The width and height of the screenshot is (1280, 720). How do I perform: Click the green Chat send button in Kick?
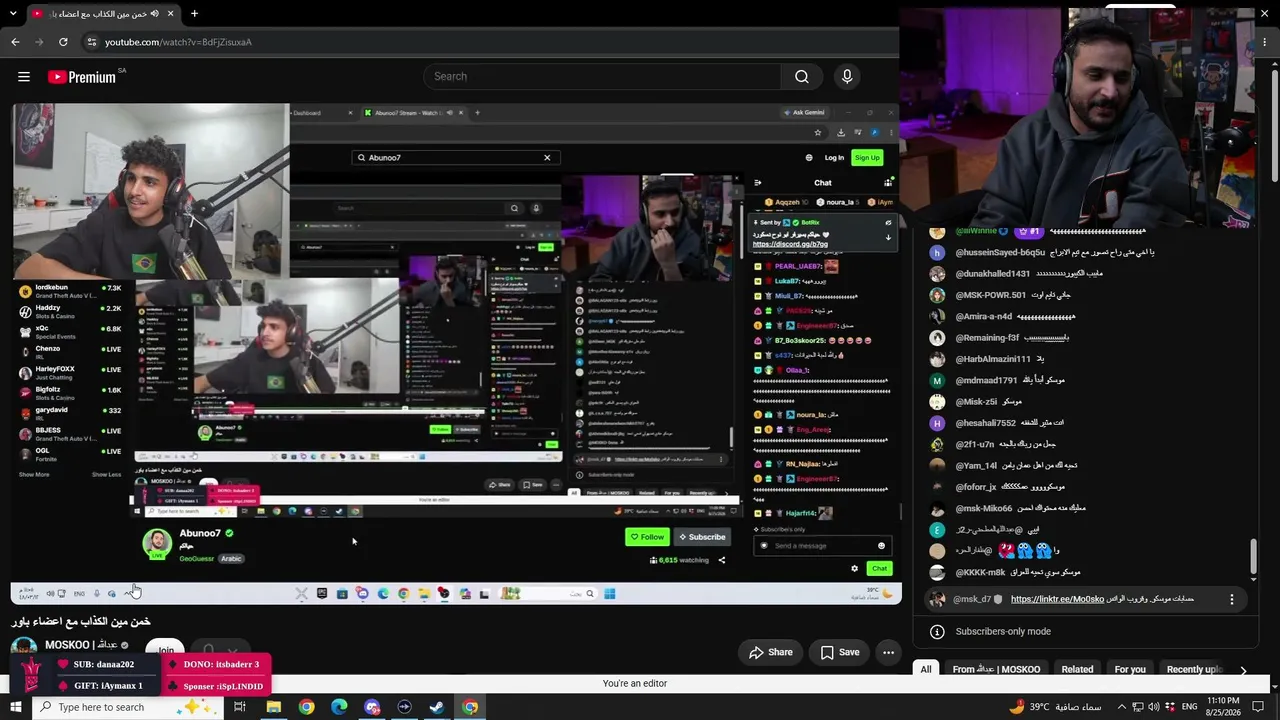(879, 568)
